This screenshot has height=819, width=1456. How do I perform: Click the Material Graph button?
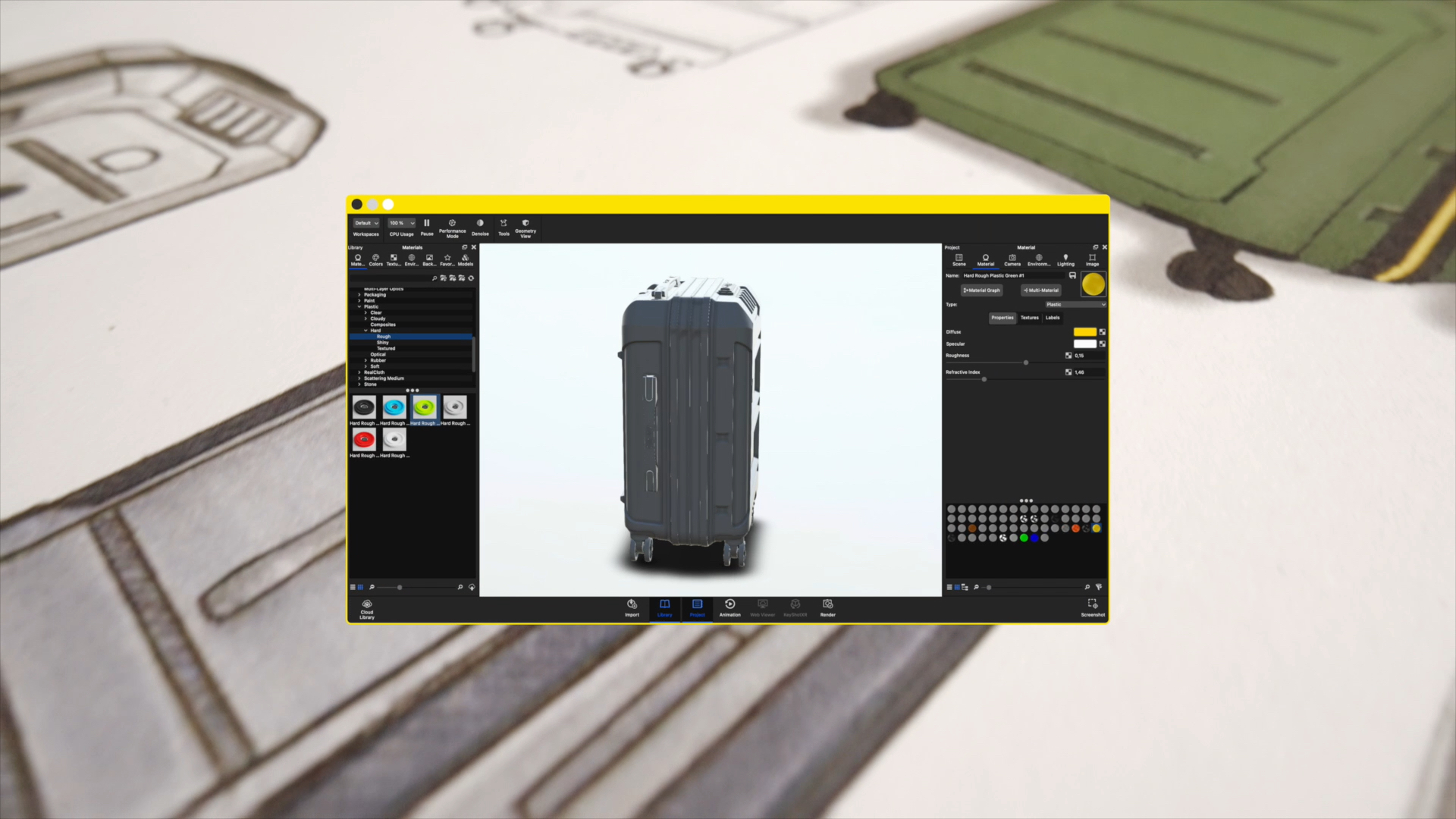(x=982, y=290)
